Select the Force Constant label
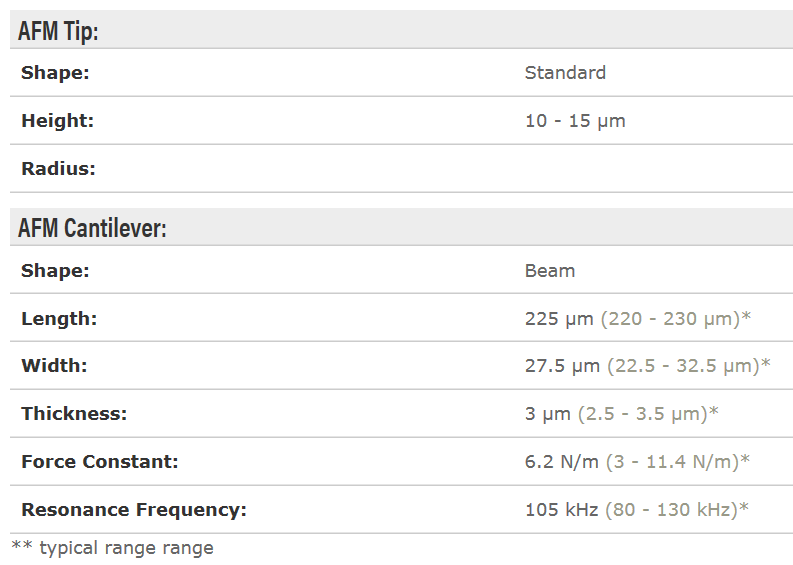 pos(100,462)
